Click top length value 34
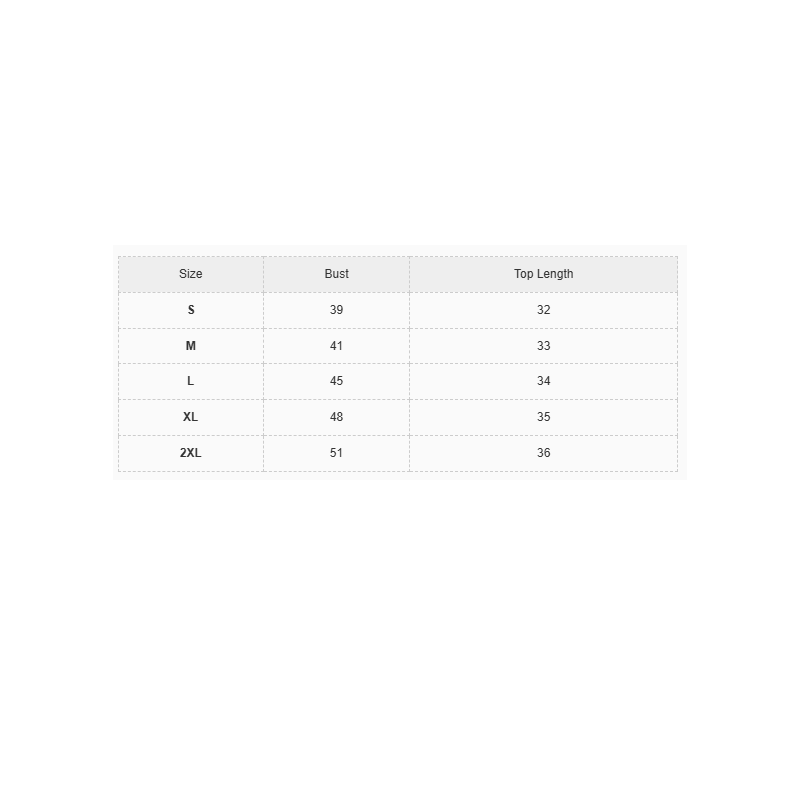This screenshot has height=800, width=800. click(x=543, y=381)
